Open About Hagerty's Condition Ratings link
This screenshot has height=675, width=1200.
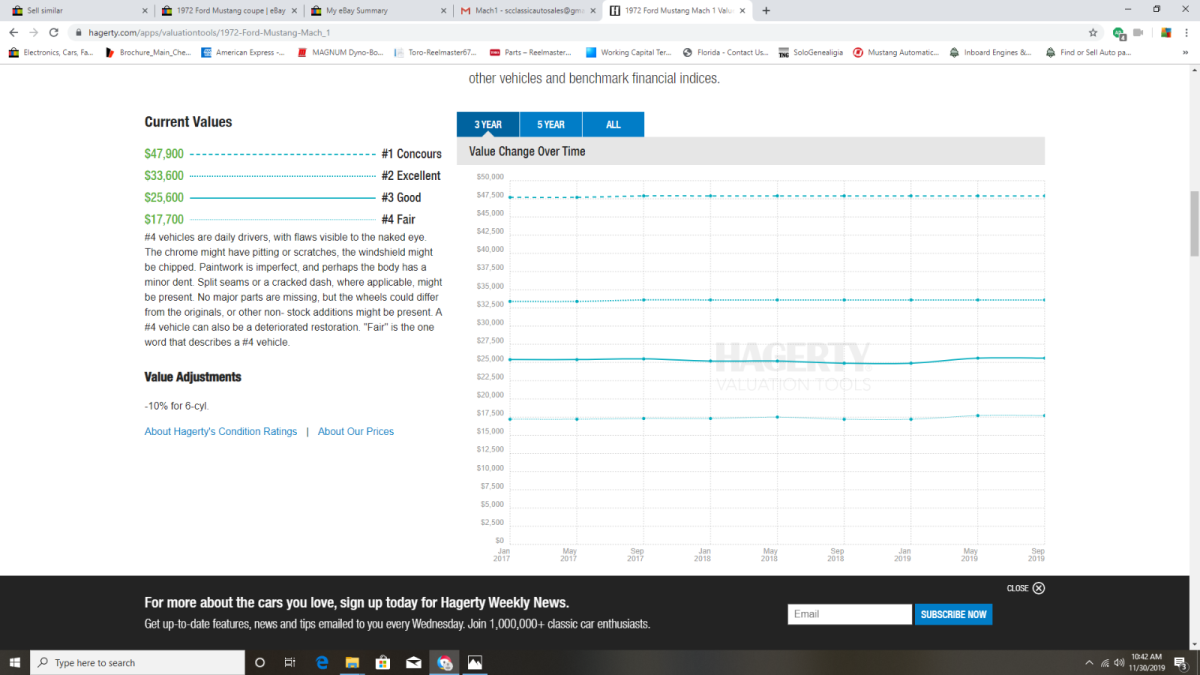pos(220,432)
